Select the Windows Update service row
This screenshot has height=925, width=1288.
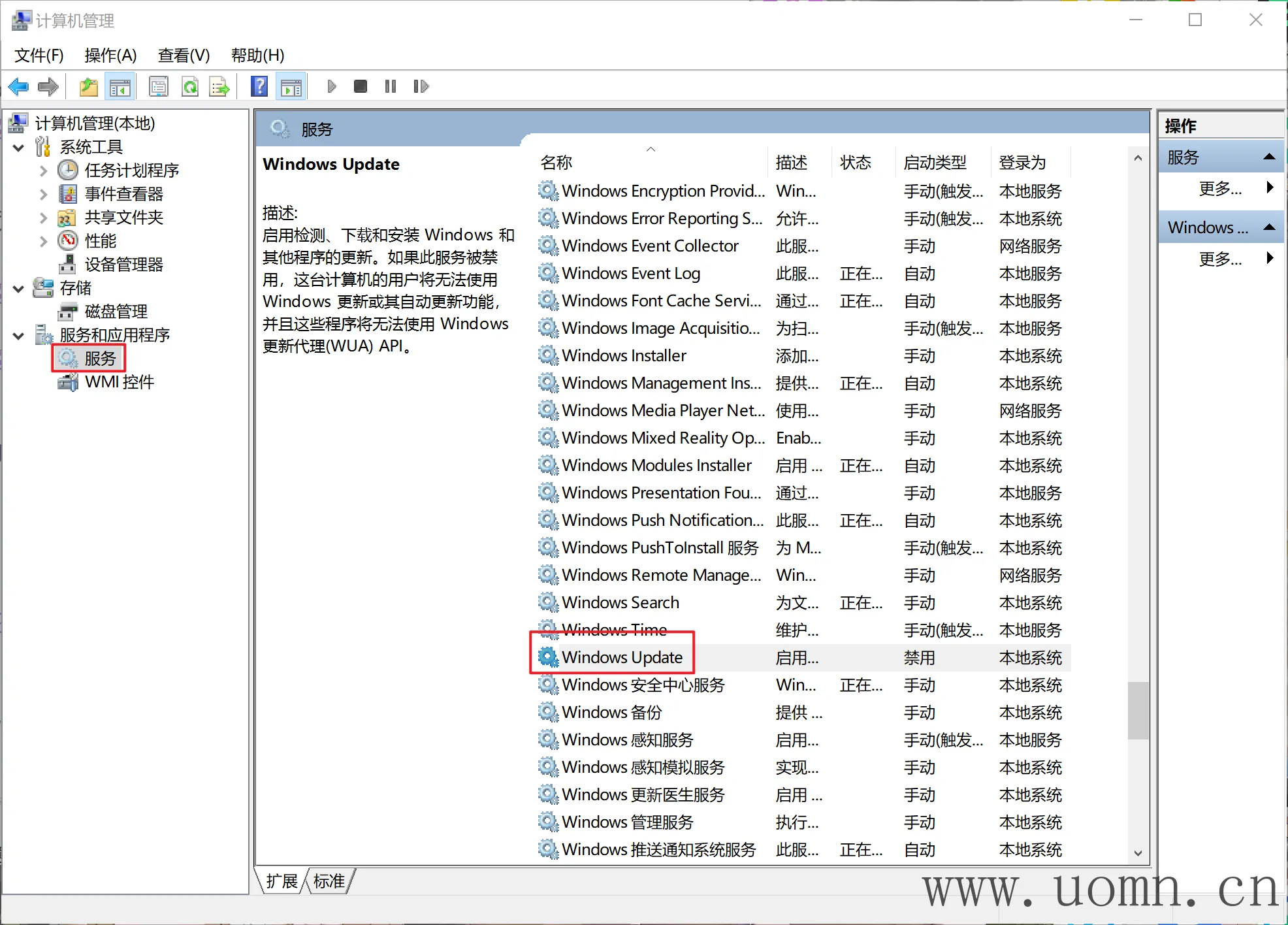(x=622, y=657)
